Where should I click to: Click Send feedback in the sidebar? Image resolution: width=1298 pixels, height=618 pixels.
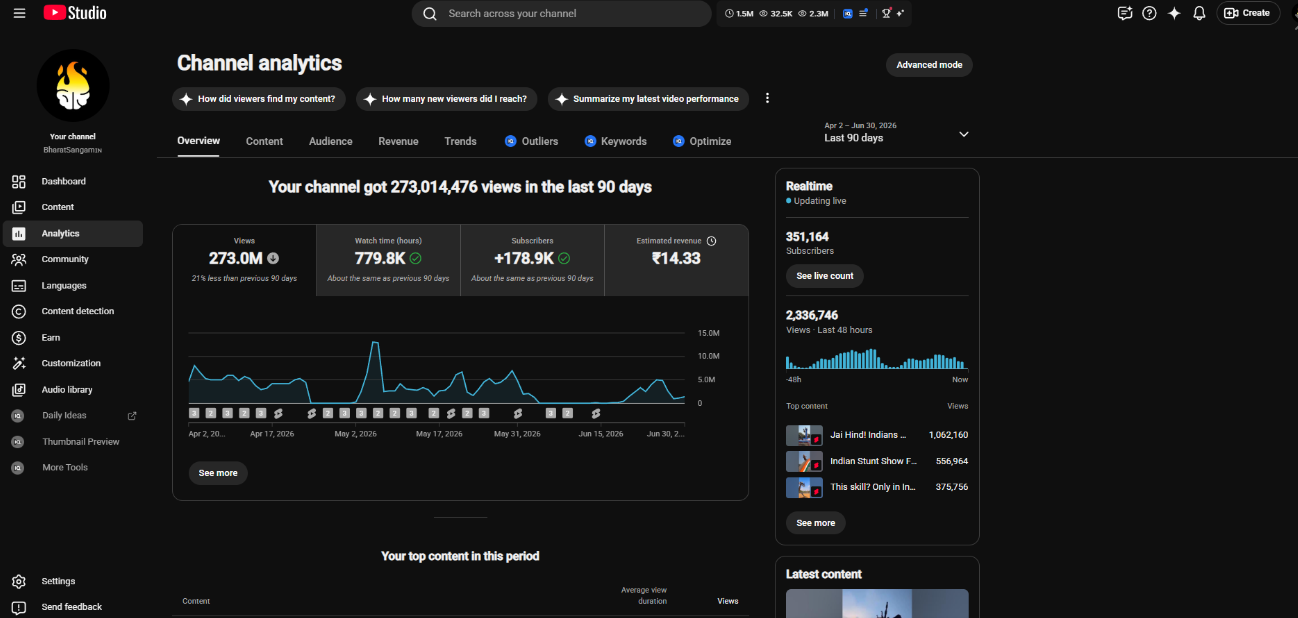(71, 607)
